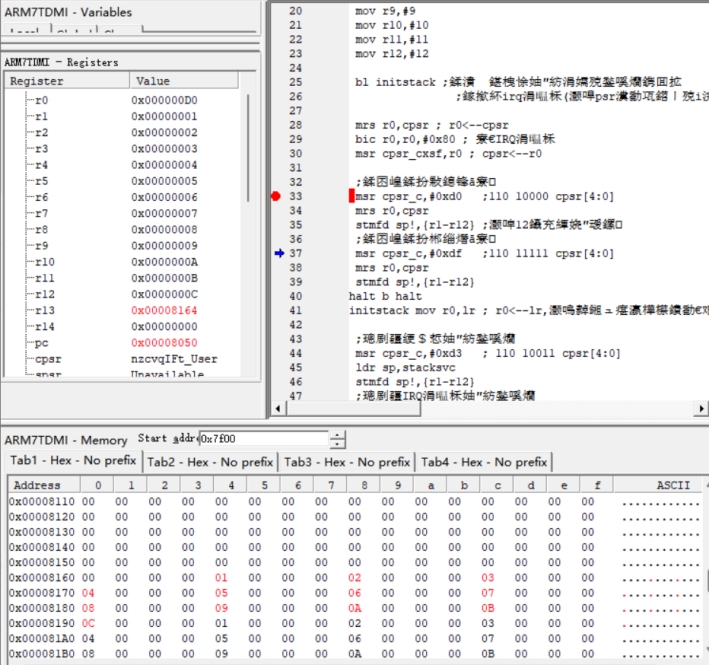Click memory address 0x00008190 row label
The height and width of the screenshot is (665, 709).
click(42, 623)
